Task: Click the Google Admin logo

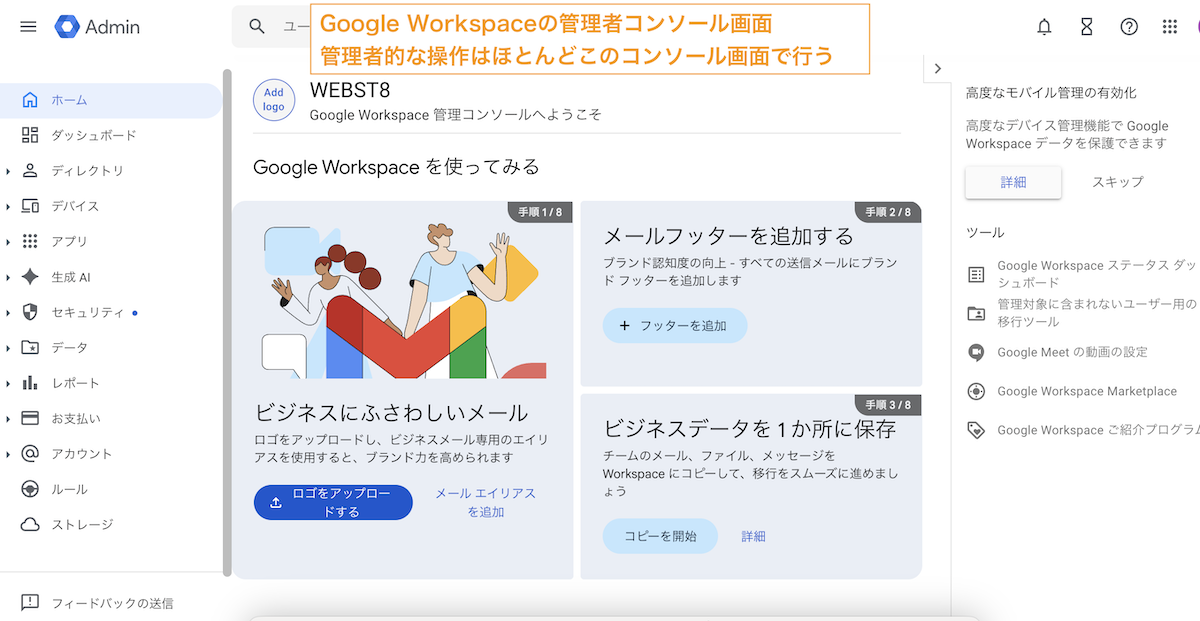Action: [97, 27]
